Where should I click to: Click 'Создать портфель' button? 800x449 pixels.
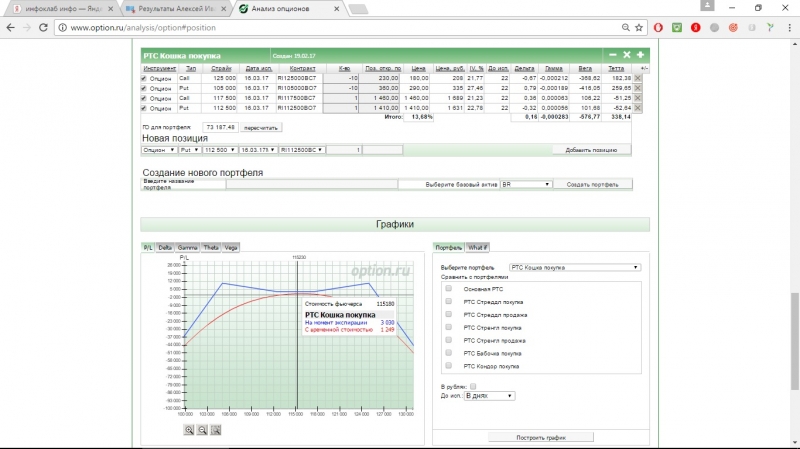592,184
